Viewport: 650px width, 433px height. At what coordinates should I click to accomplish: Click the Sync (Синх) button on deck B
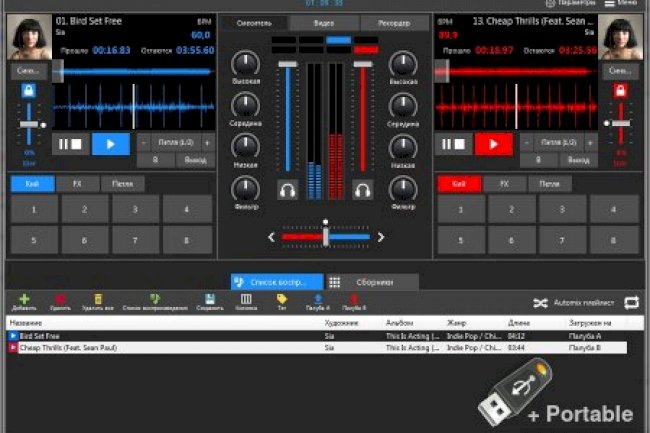point(620,71)
